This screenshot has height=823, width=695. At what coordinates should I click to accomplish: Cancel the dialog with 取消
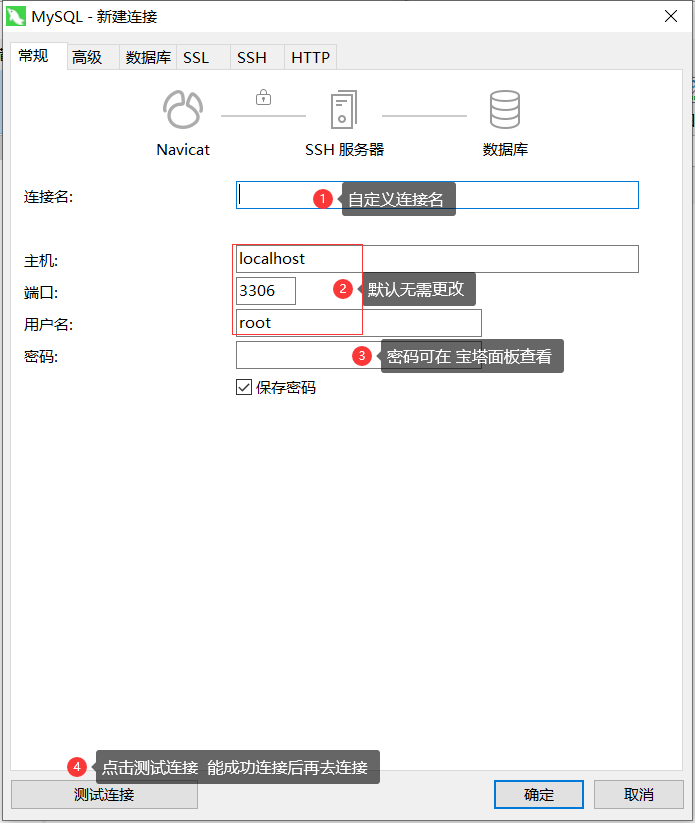tap(639, 795)
